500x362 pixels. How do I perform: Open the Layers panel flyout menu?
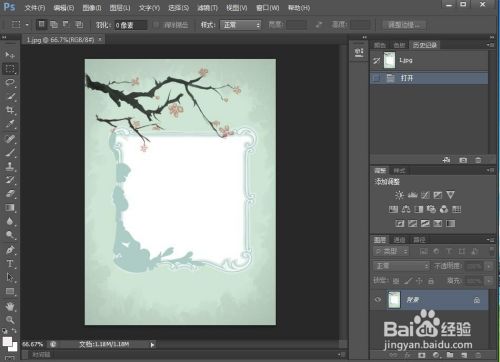click(x=490, y=240)
